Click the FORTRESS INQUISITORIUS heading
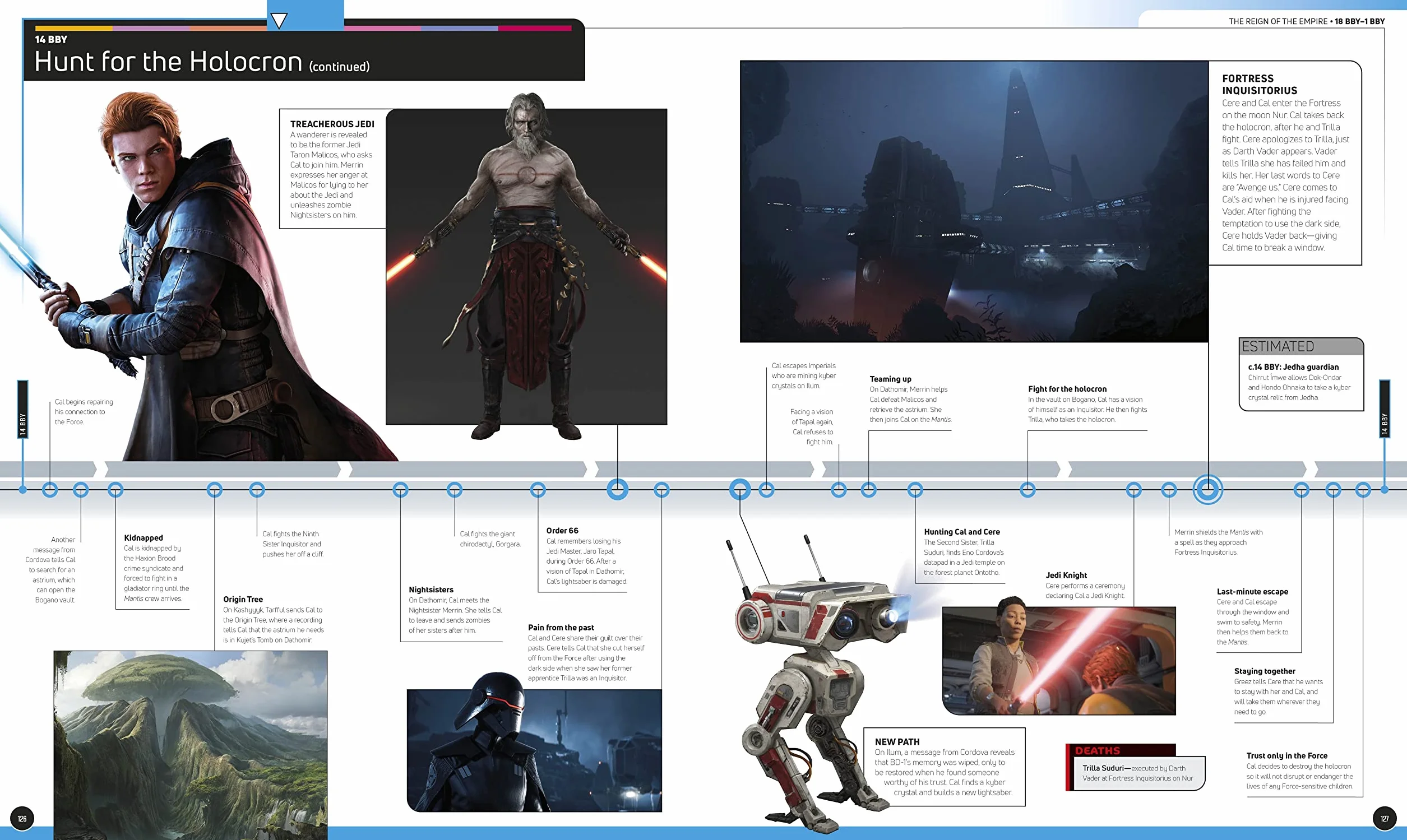The width and height of the screenshot is (1407, 840). [x=1259, y=85]
